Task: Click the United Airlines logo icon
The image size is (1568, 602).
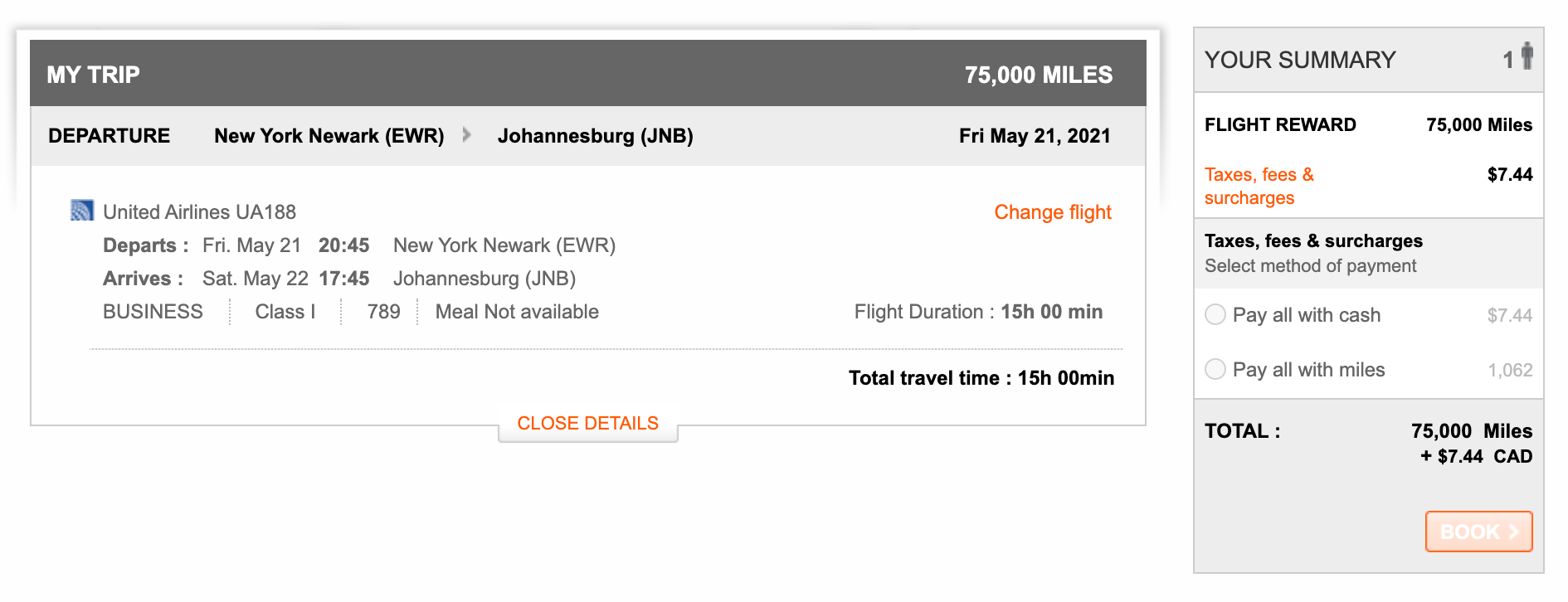Action: [81, 211]
